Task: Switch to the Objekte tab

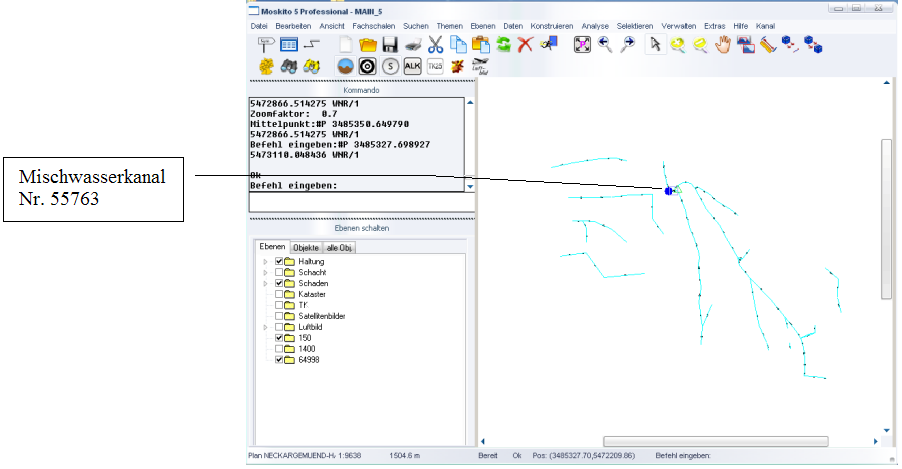Action: pyautogui.click(x=306, y=247)
